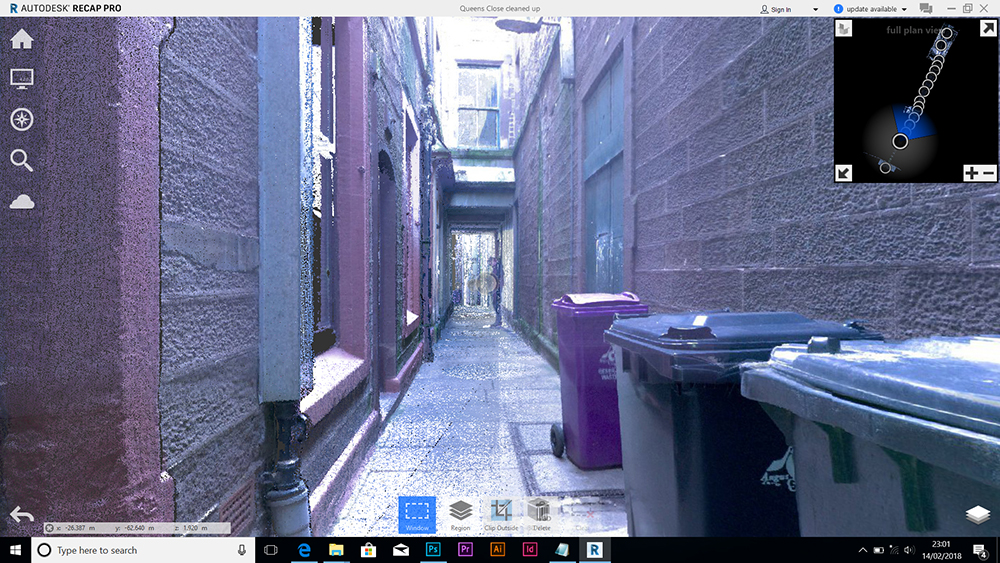This screenshot has width=1000, height=563.
Task: Expand the minimap with top-right arrow
Action: (x=987, y=29)
